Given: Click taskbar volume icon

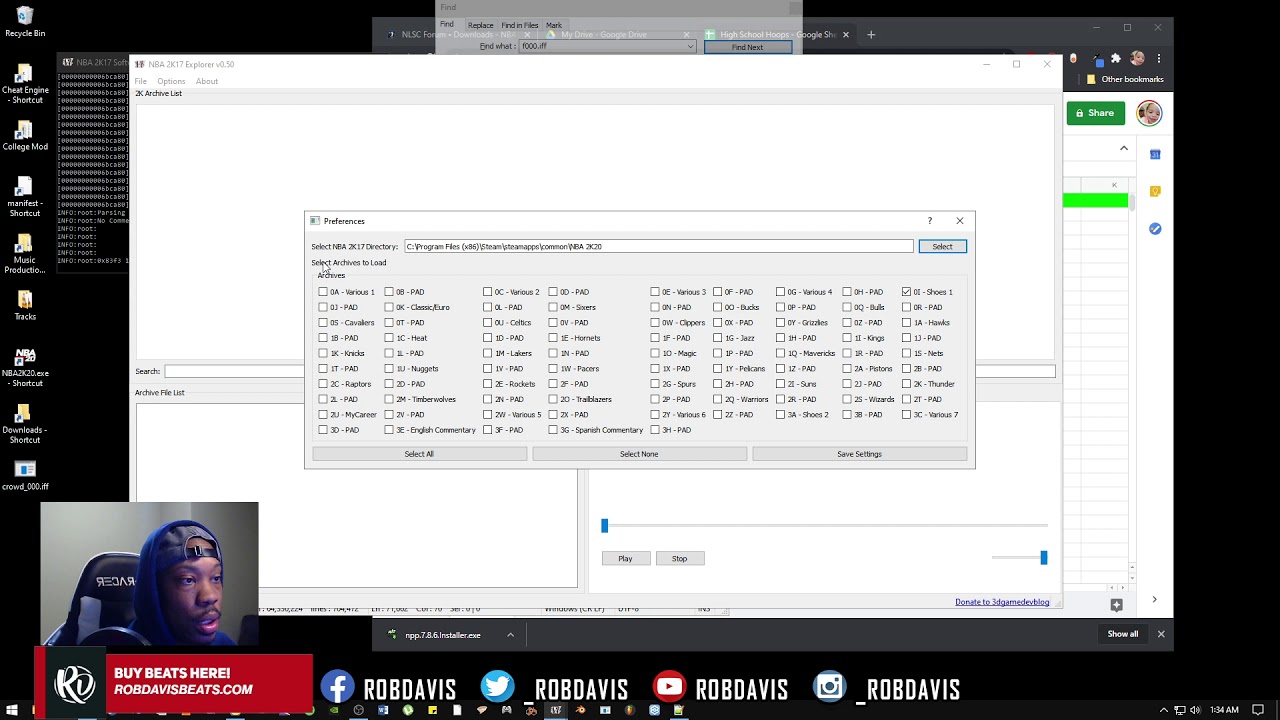Looking at the screenshot, I should click(1195, 710).
